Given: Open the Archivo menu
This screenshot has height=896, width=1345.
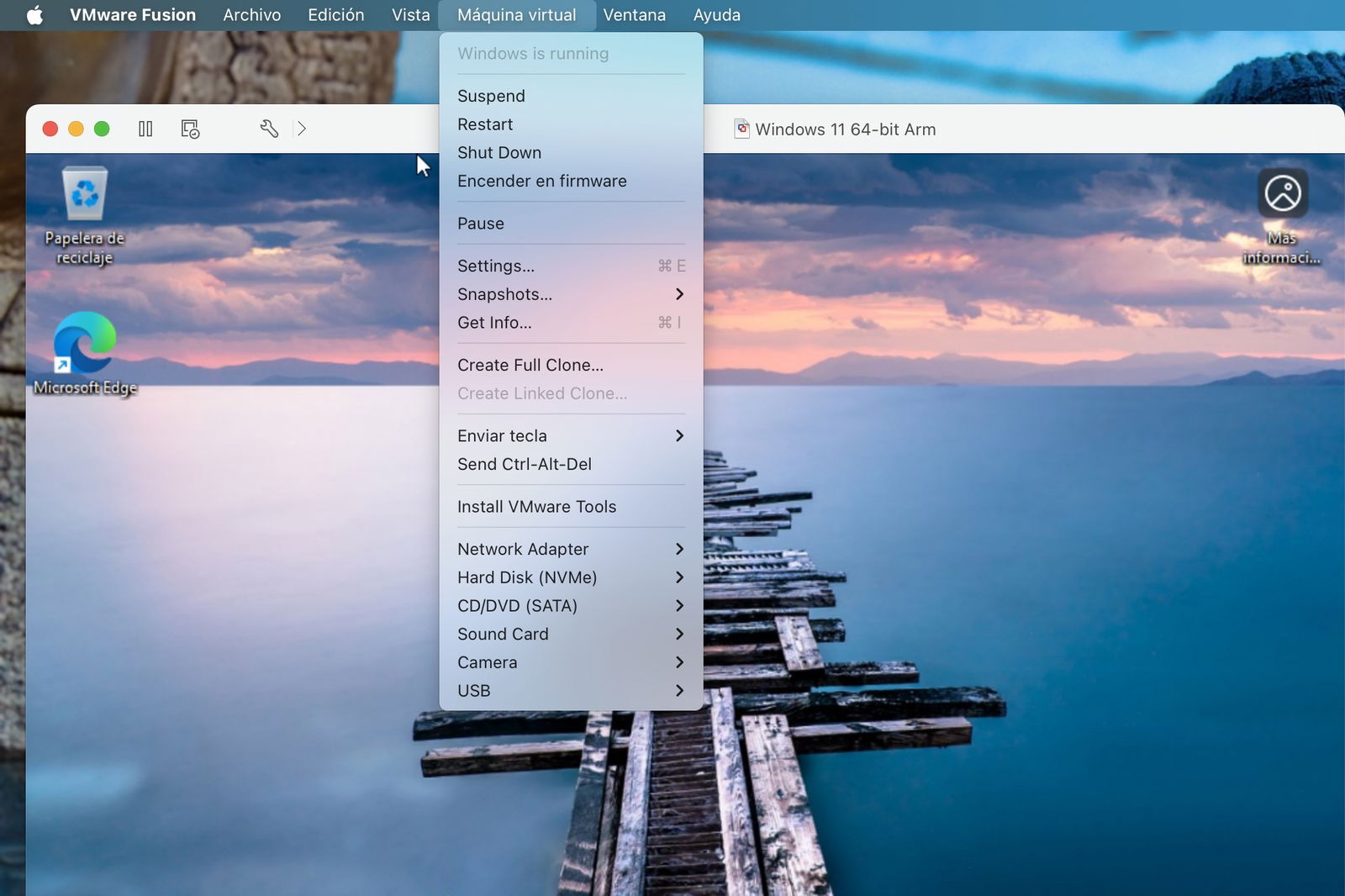Looking at the screenshot, I should tap(251, 15).
